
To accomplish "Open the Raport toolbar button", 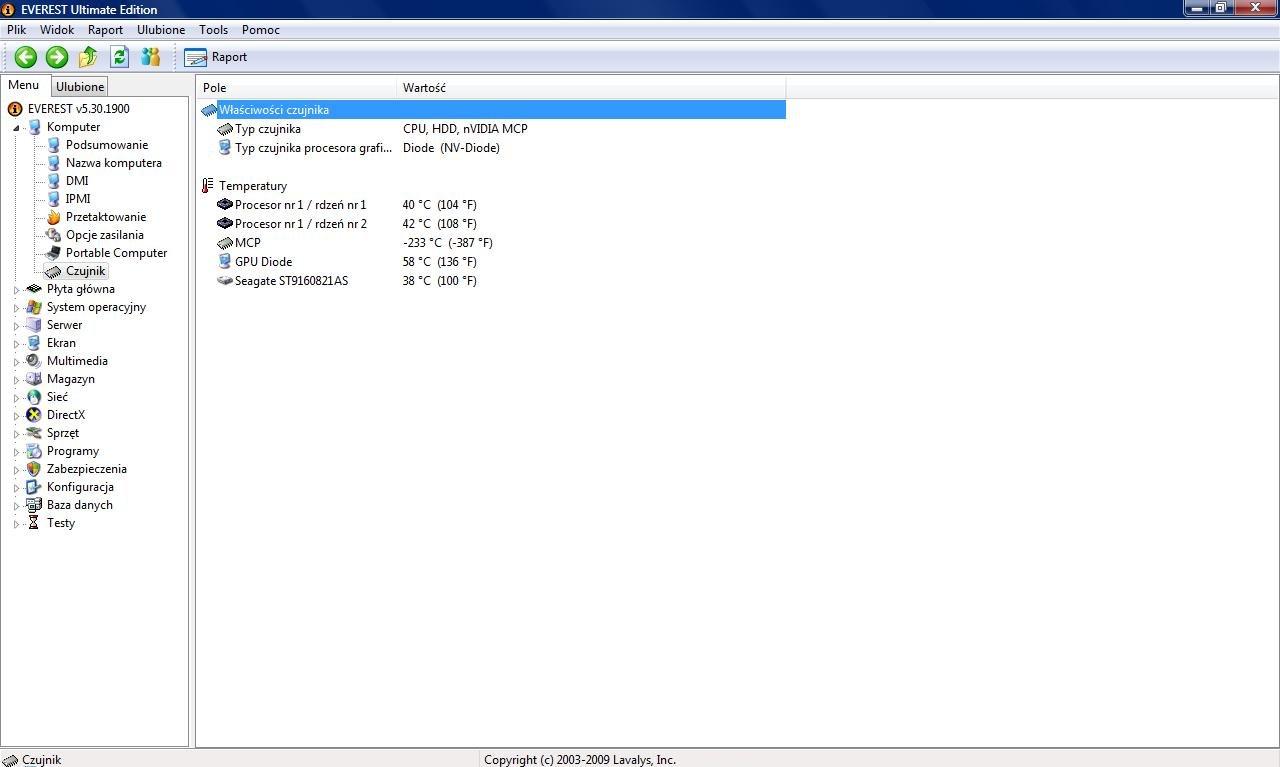I will (216, 57).
